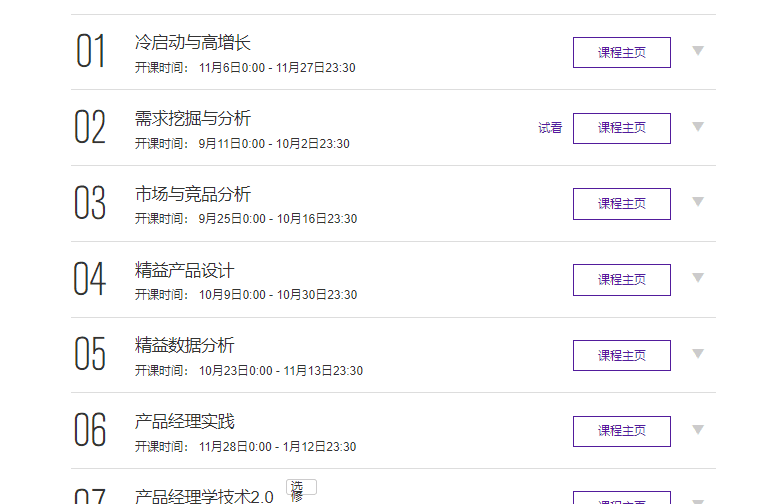Open 课程主页 for 精益数据分析

click(x=621, y=355)
